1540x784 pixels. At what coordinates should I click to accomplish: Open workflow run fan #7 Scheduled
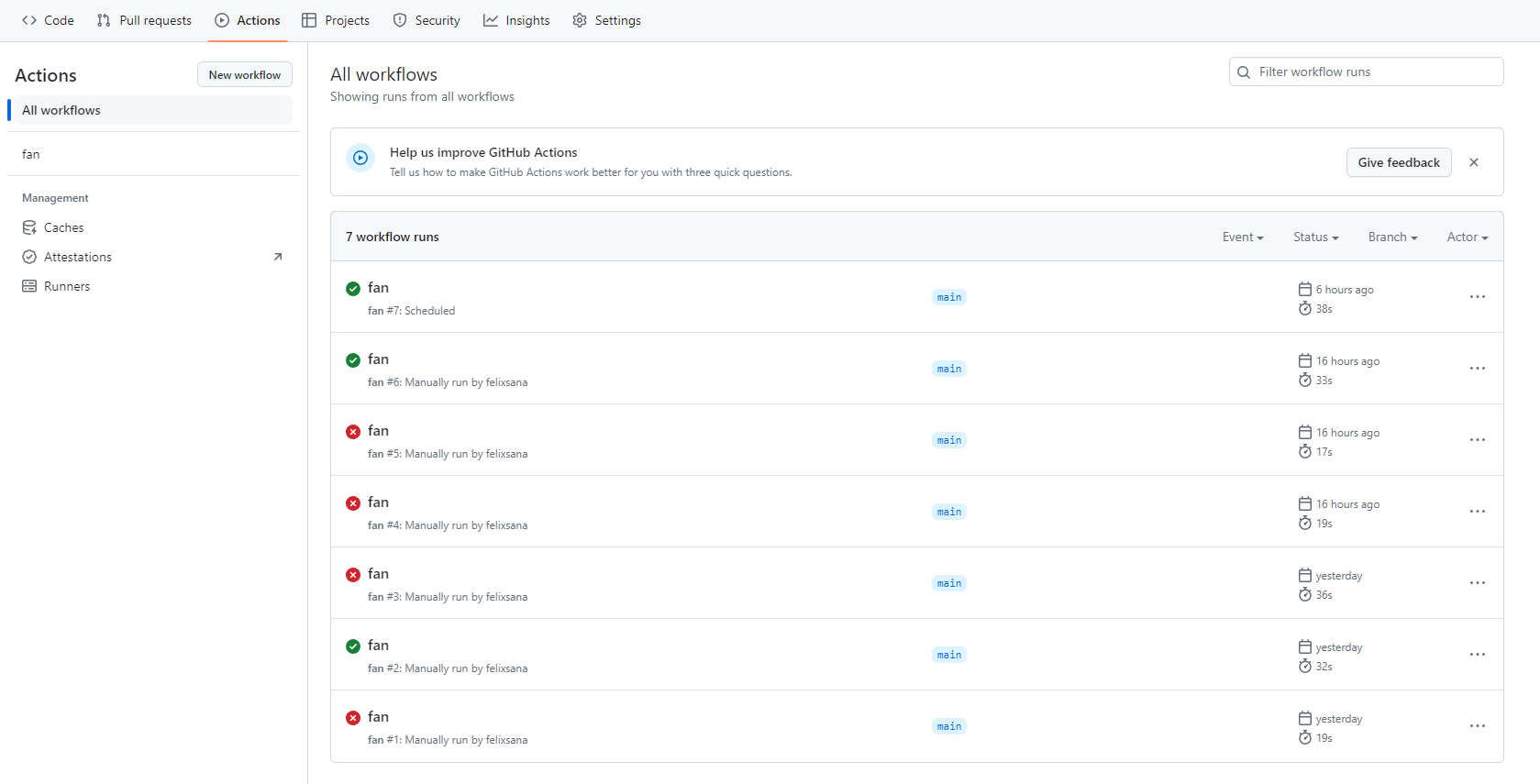coord(379,288)
